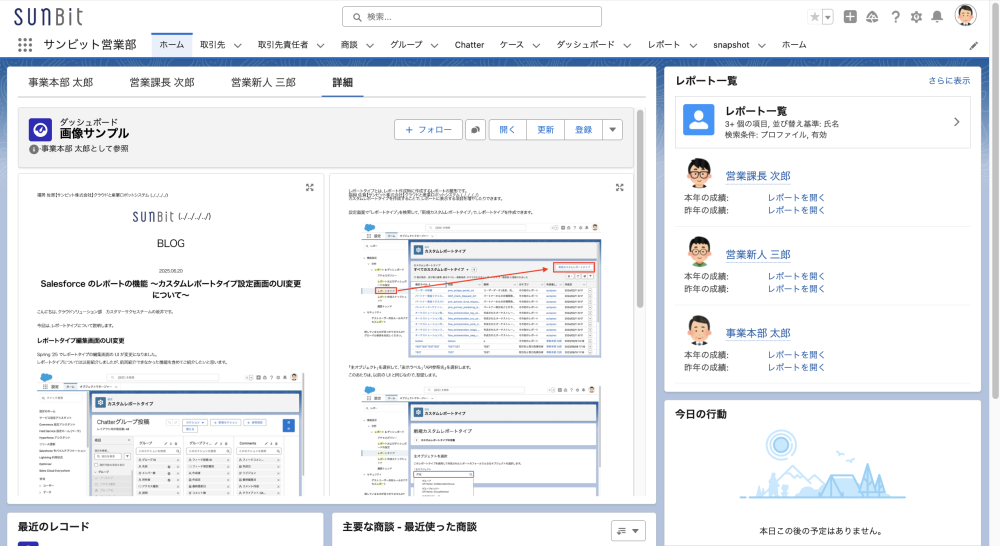This screenshot has height=546, width=1000.
Task: Expand the グループ tab dropdown
Action: coord(434,45)
